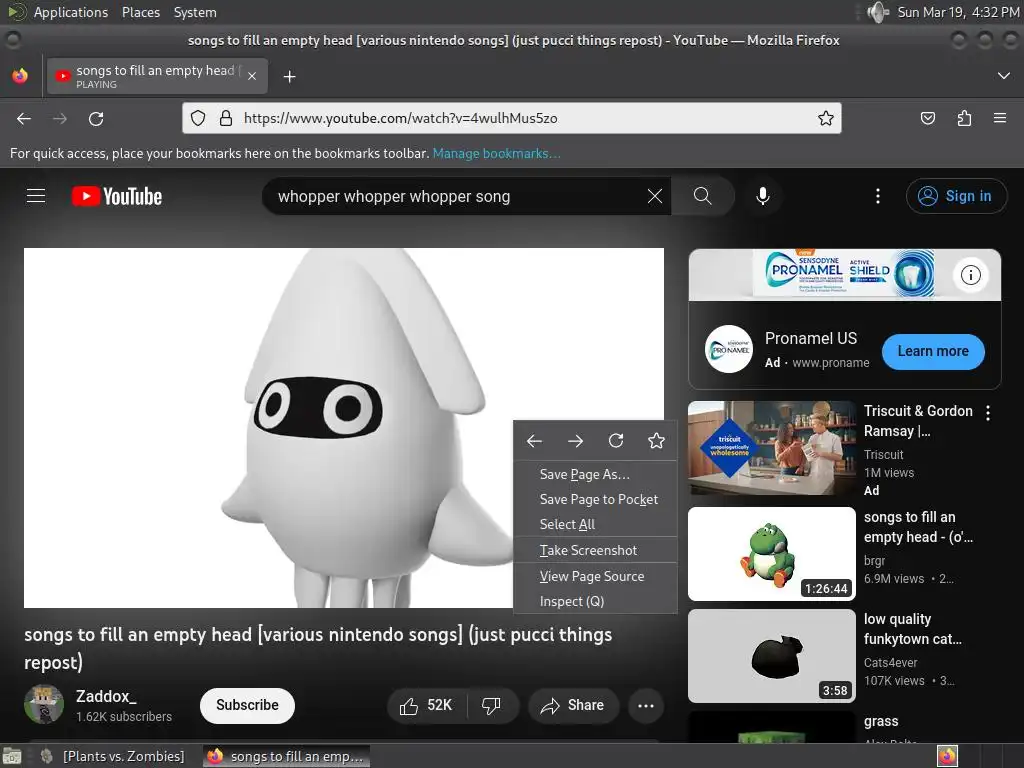This screenshot has width=1024, height=768.
Task: Dislike the video
Action: click(x=492, y=705)
